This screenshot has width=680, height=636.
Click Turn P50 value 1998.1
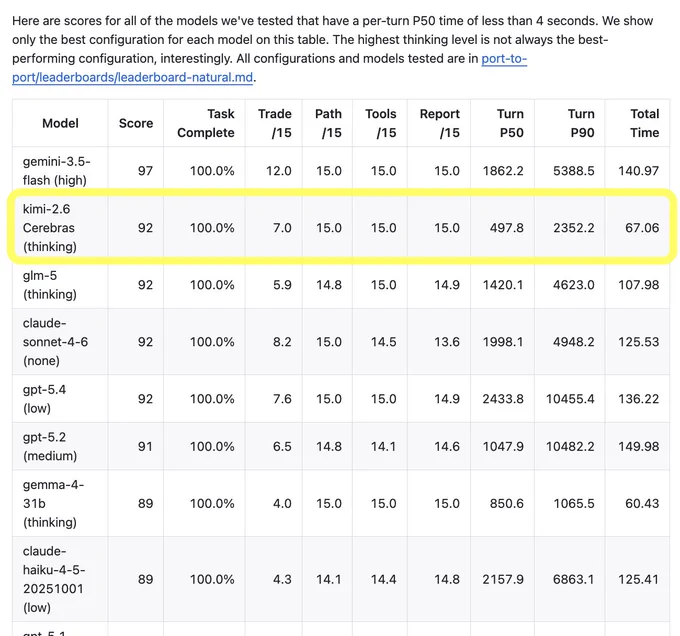click(503, 342)
